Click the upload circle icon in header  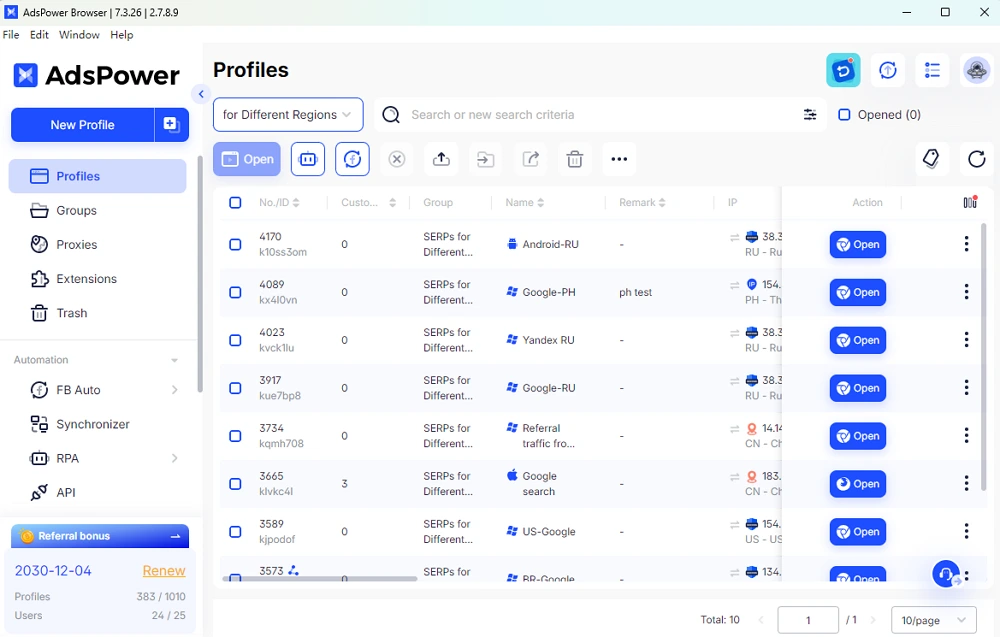click(888, 70)
